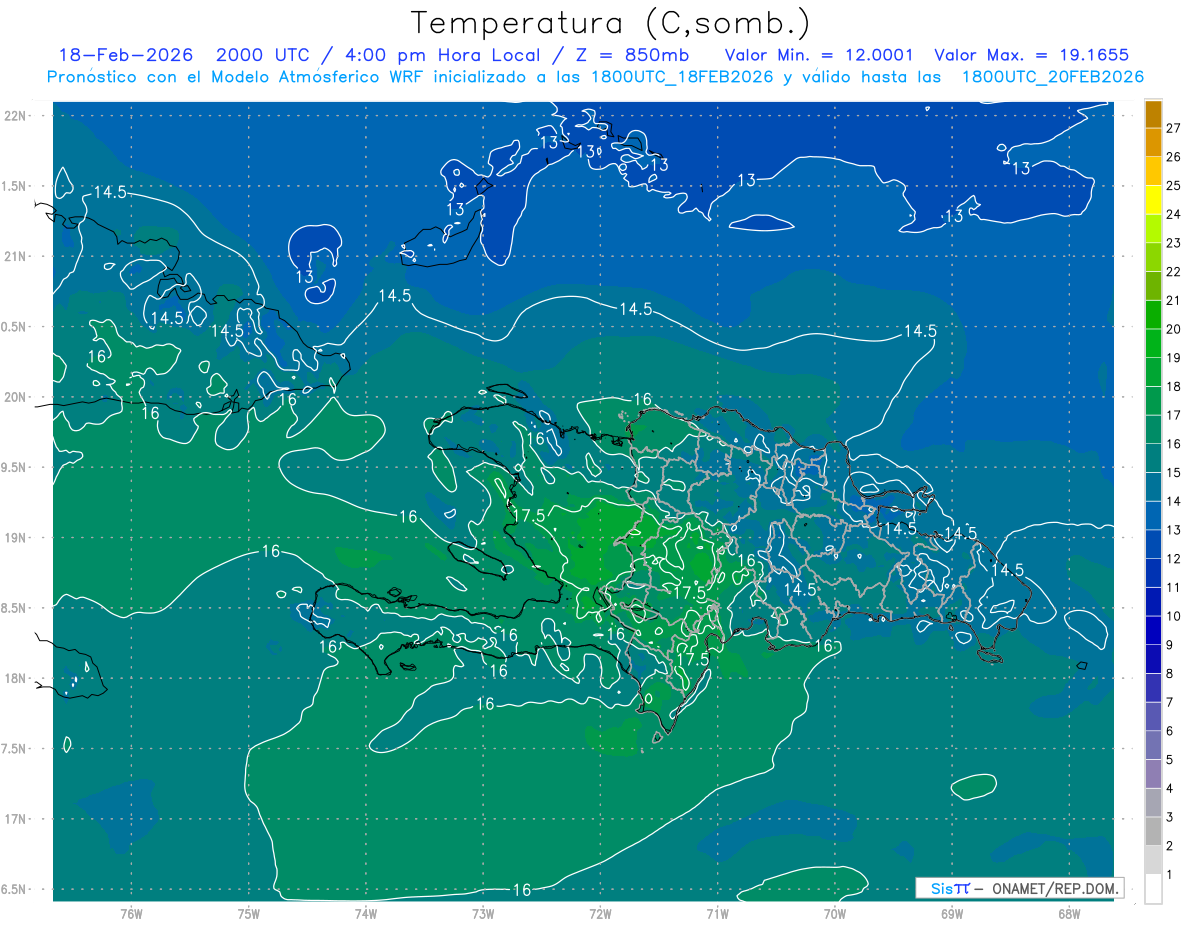The height and width of the screenshot is (927, 1200).
Task: Click the 68W longitude axis label
Action: pos(1068,914)
